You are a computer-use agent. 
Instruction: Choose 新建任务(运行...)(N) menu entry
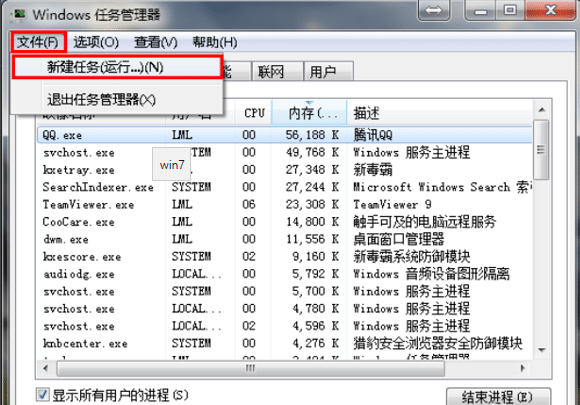click(x=117, y=67)
